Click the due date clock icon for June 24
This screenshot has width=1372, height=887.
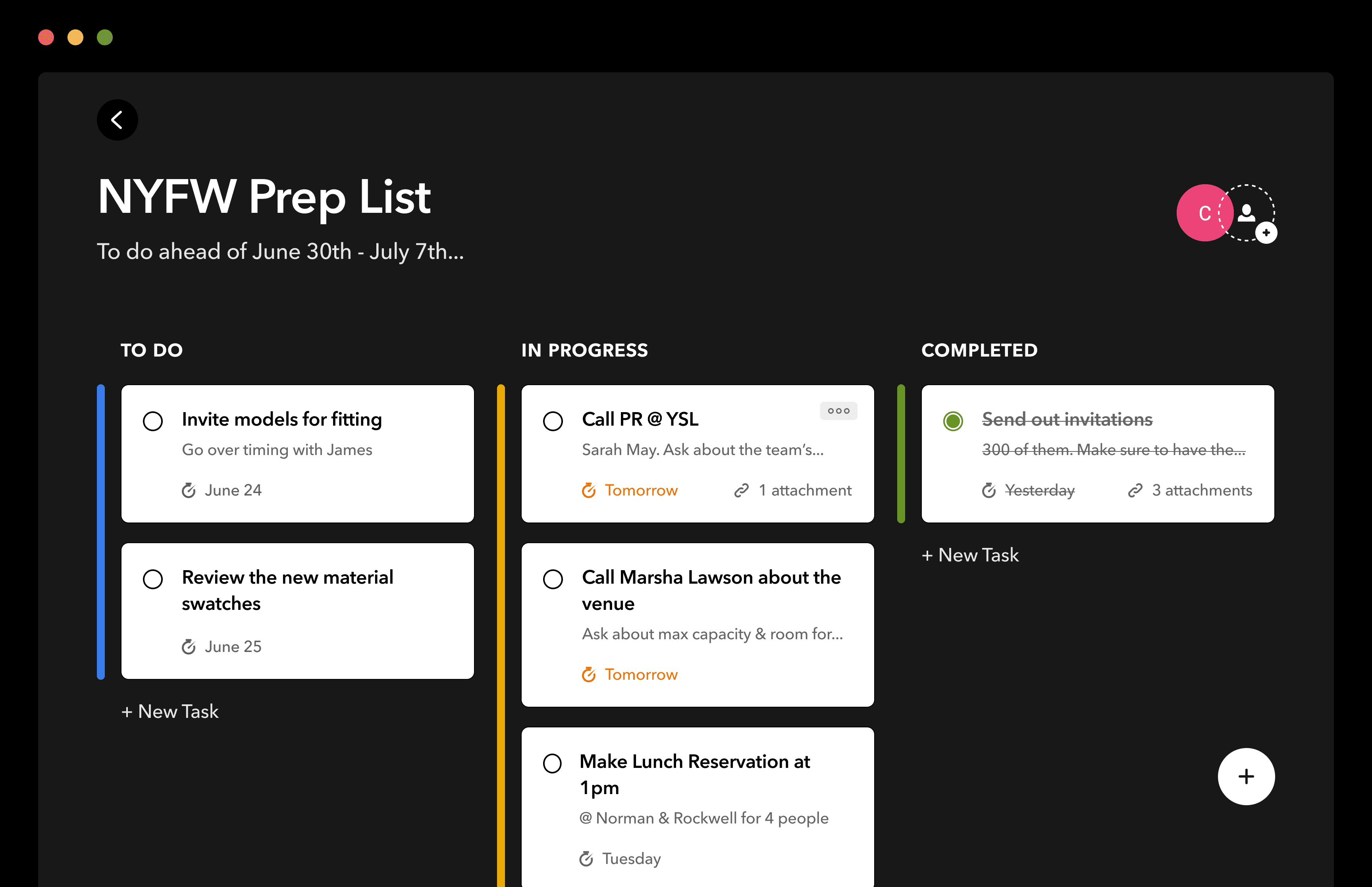pos(189,490)
